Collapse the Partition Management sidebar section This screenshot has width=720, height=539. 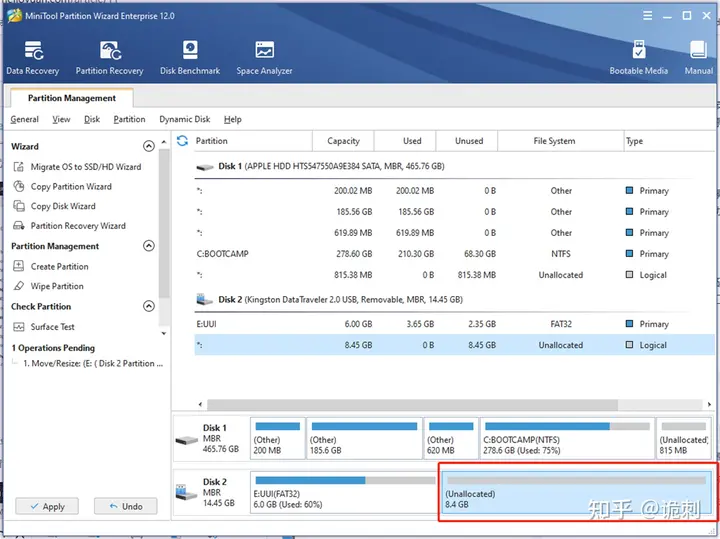click(149, 246)
